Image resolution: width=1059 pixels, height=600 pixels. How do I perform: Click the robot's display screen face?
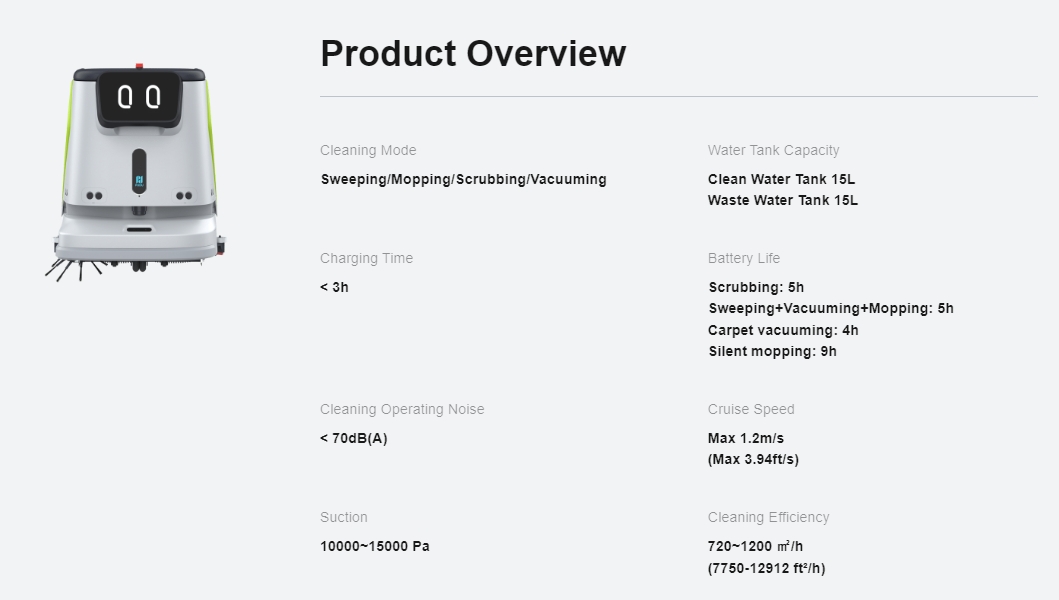(139, 99)
